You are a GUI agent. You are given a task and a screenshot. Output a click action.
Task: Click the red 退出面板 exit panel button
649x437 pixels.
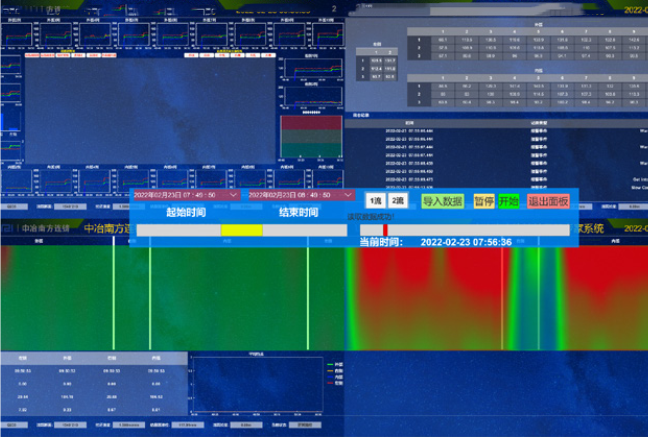pos(548,201)
